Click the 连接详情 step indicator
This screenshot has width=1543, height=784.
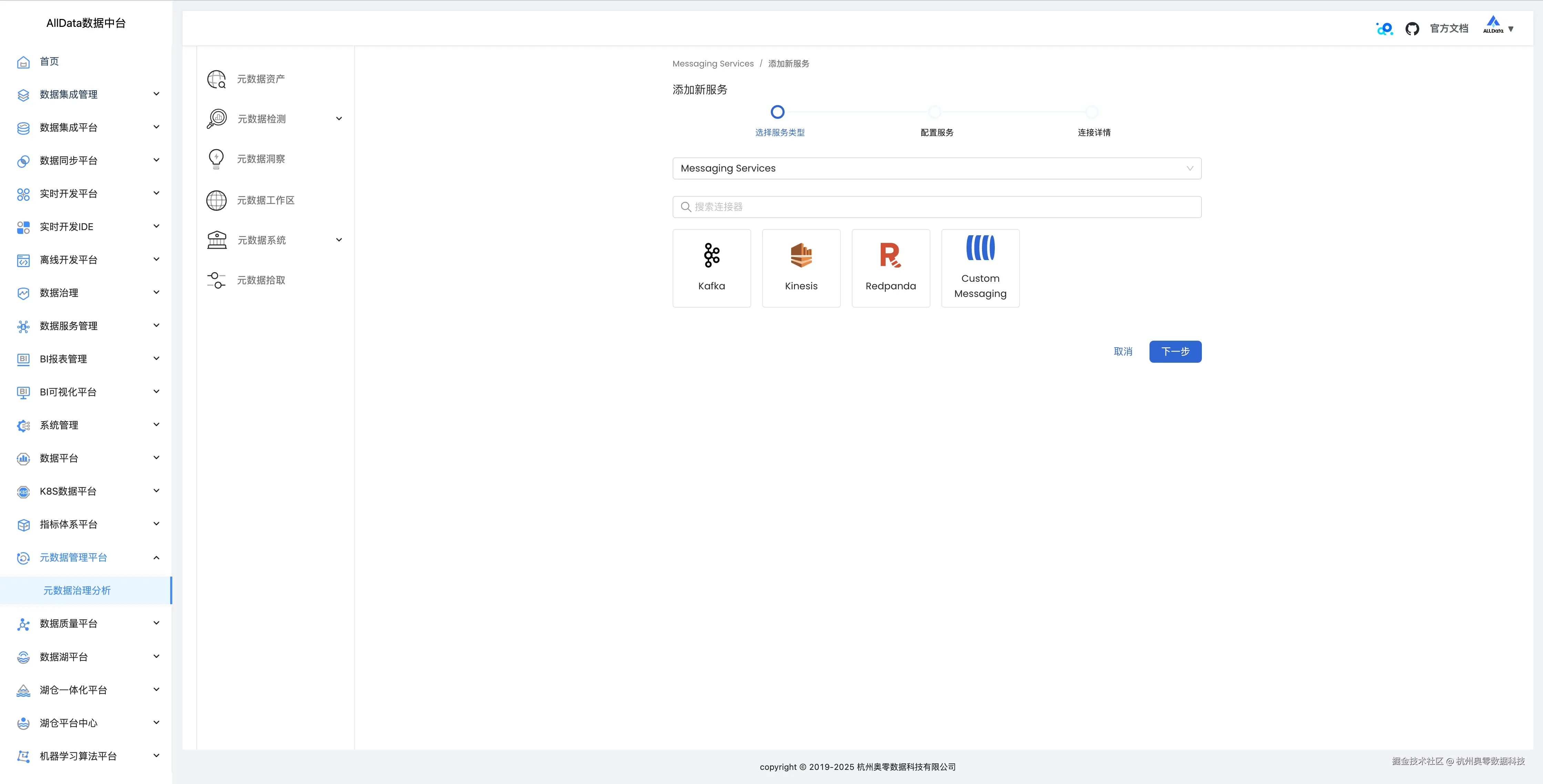click(1092, 112)
